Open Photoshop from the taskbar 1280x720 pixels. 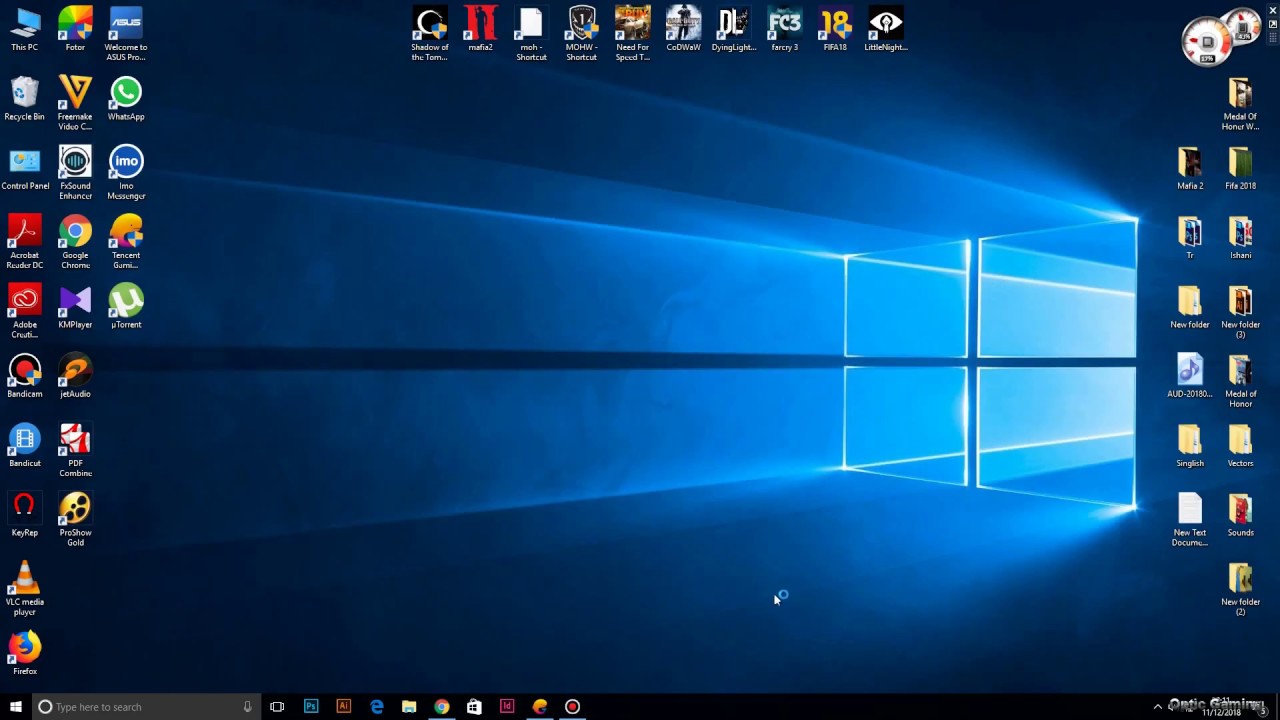click(x=311, y=706)
